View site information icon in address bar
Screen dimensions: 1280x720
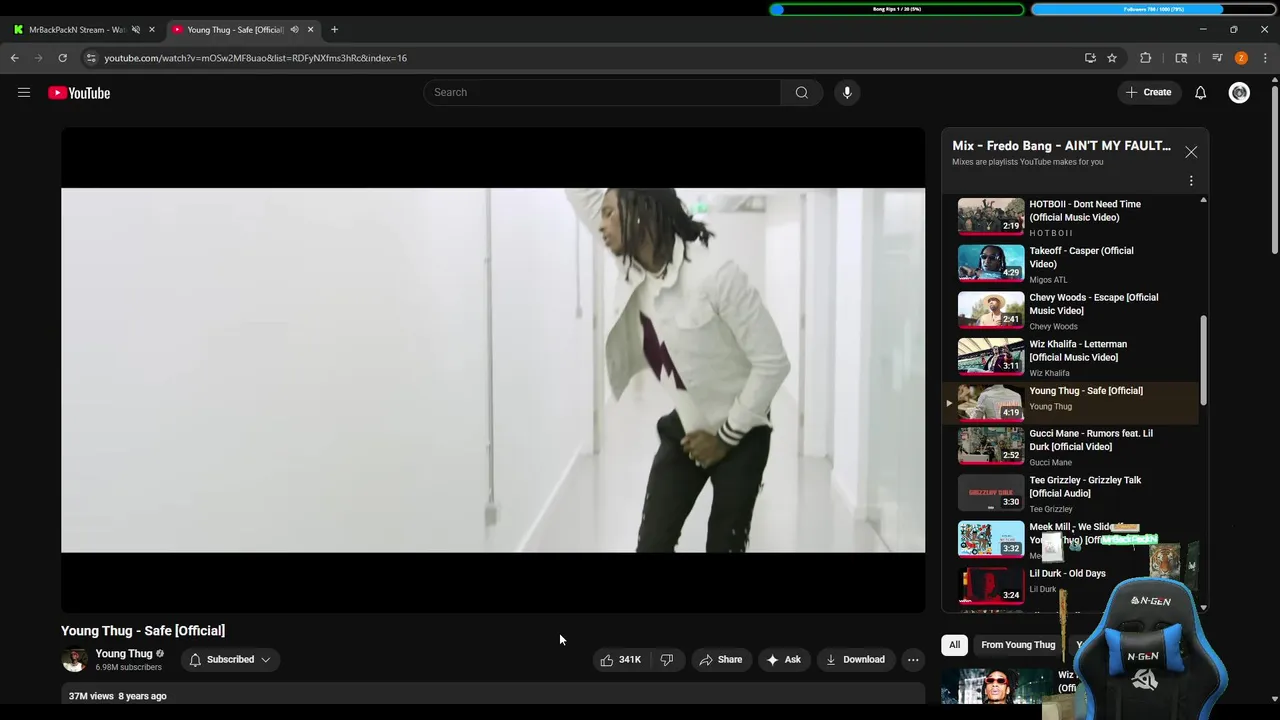(91, 58)
